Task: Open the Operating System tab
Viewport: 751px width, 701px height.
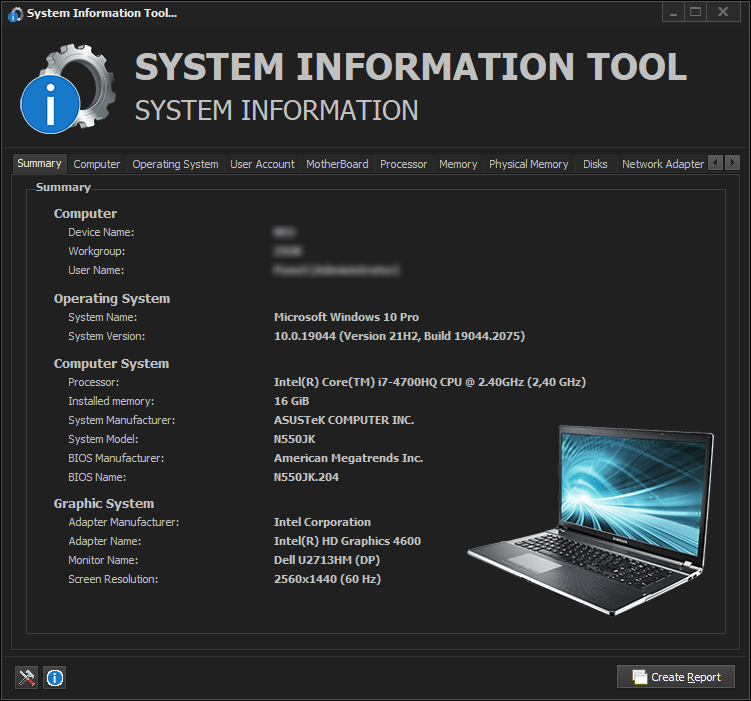Action: click(175, 164)
